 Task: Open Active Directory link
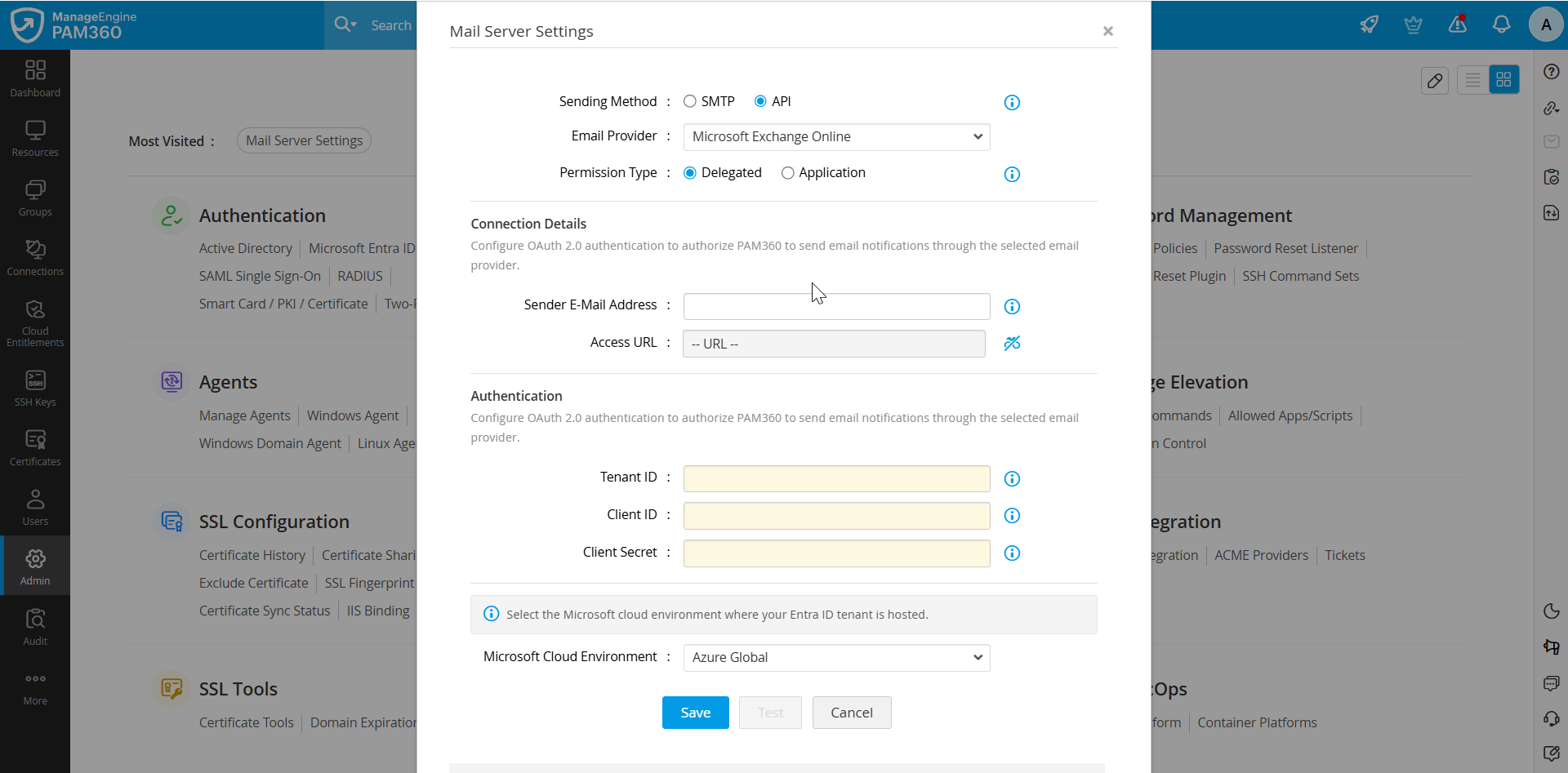tap(246, 248)
